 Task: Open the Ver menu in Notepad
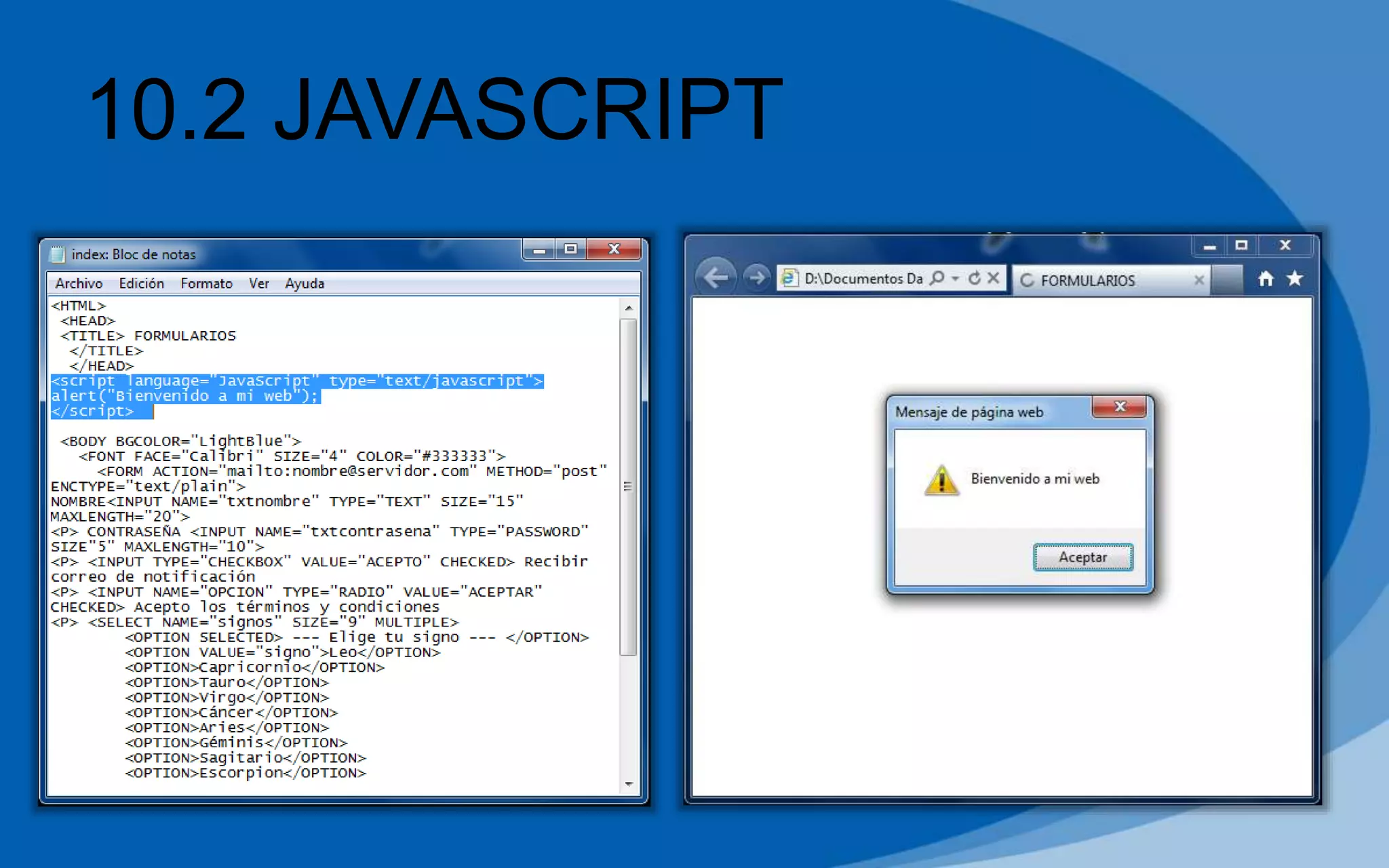coord(258,283)
